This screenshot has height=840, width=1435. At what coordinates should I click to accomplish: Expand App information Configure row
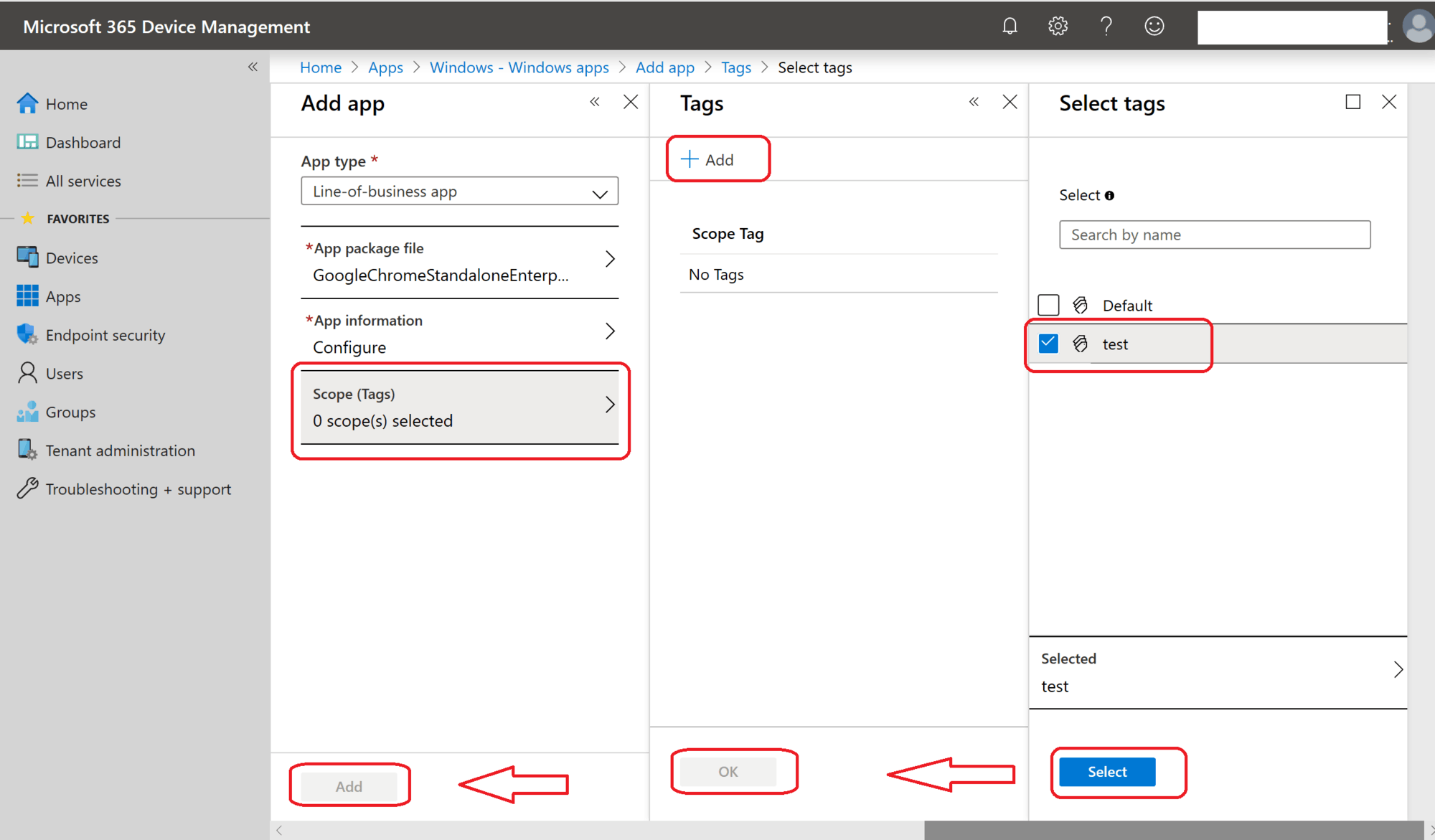(x=459, y=334)
